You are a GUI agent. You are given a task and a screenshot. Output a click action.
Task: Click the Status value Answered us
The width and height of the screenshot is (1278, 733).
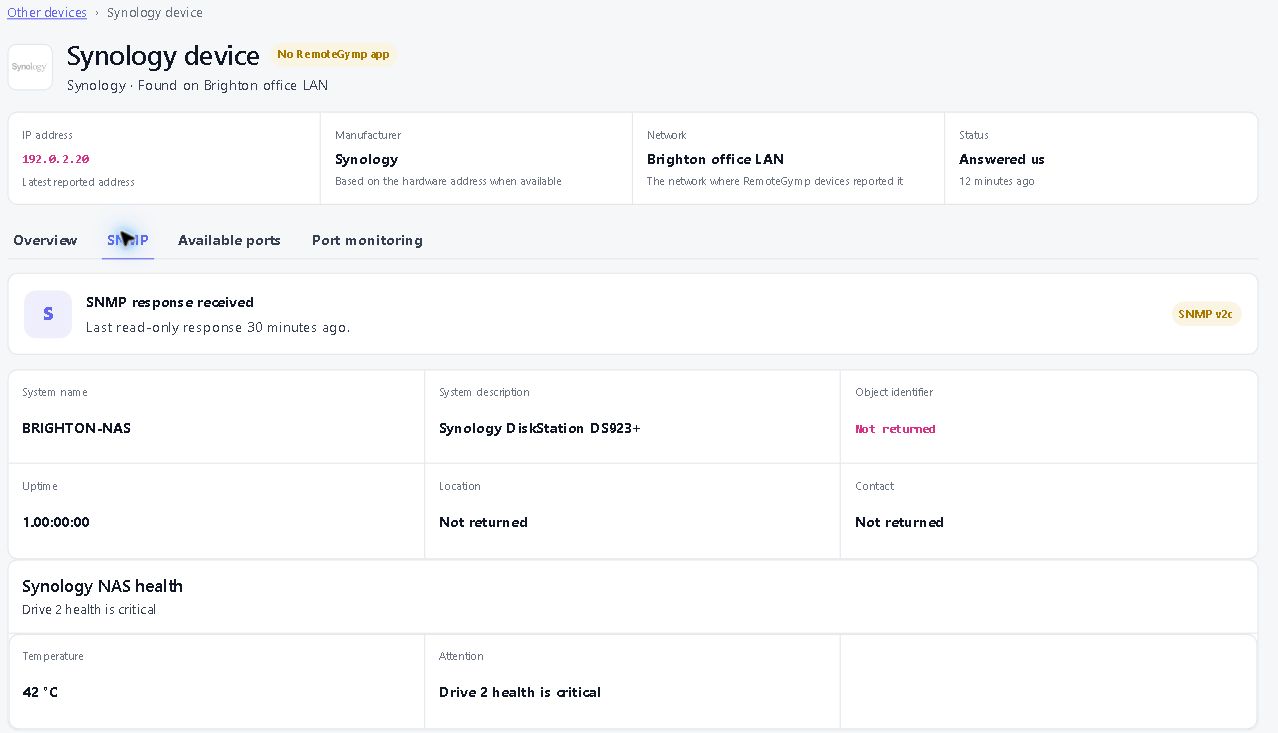[x=1002, y=159]
